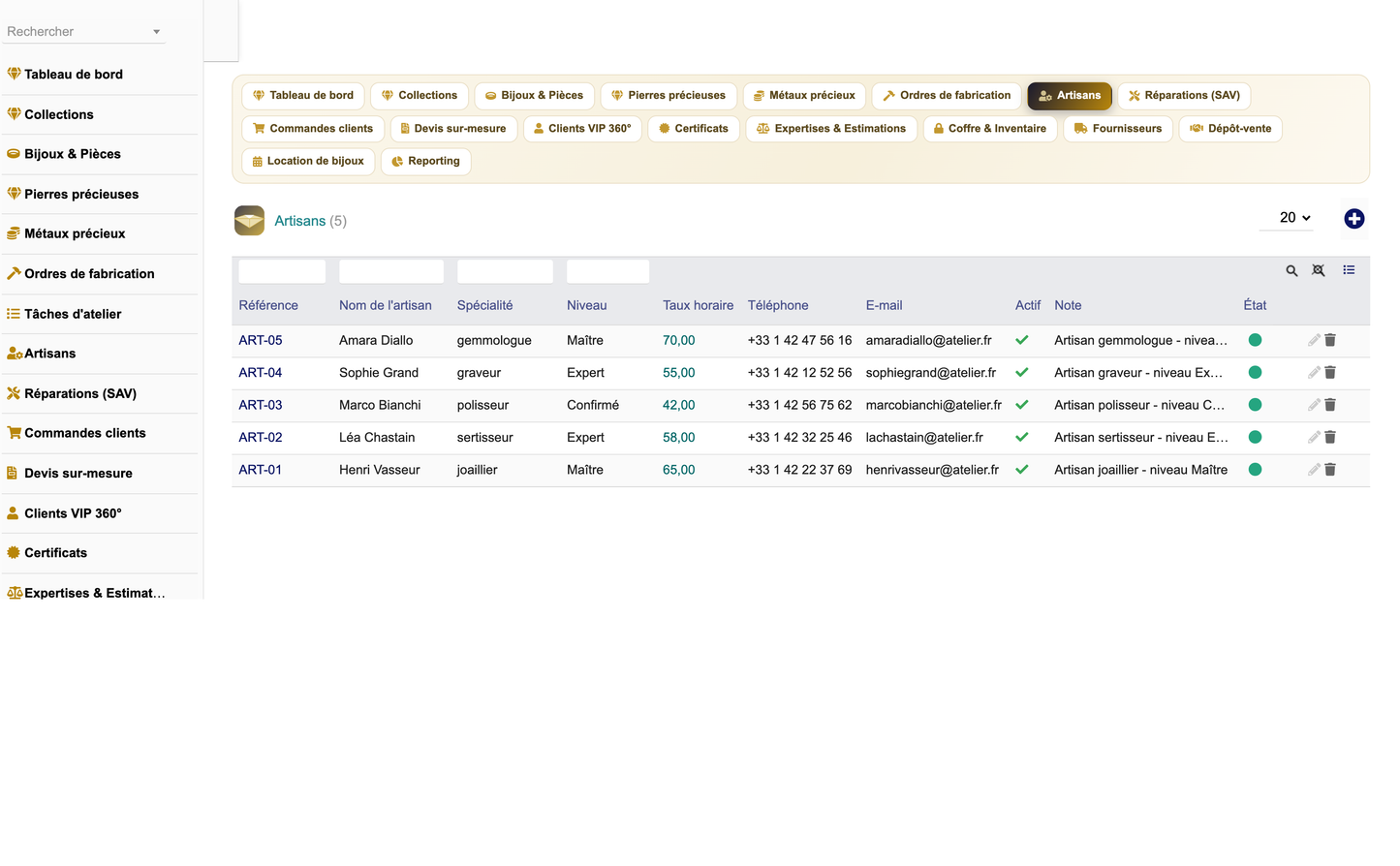Click the green État dot for ART-01
This screenshot has width=1400, height=866.
click(1255, 470)
